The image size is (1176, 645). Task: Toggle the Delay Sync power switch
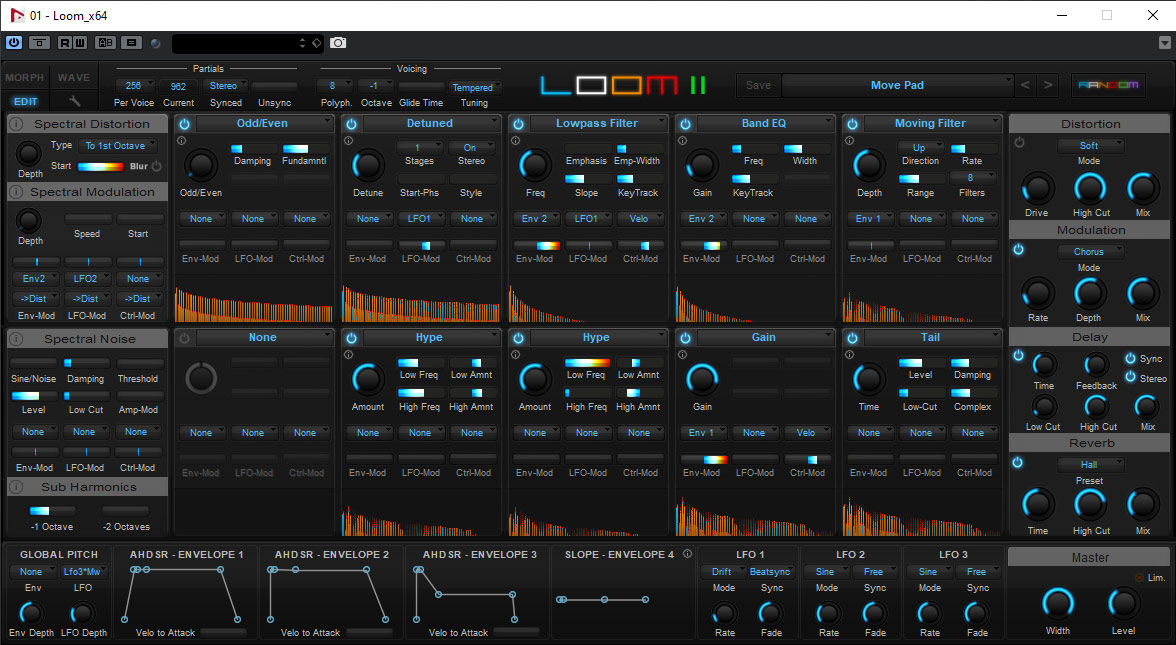pyautogui.click(x=1130, y=359)
